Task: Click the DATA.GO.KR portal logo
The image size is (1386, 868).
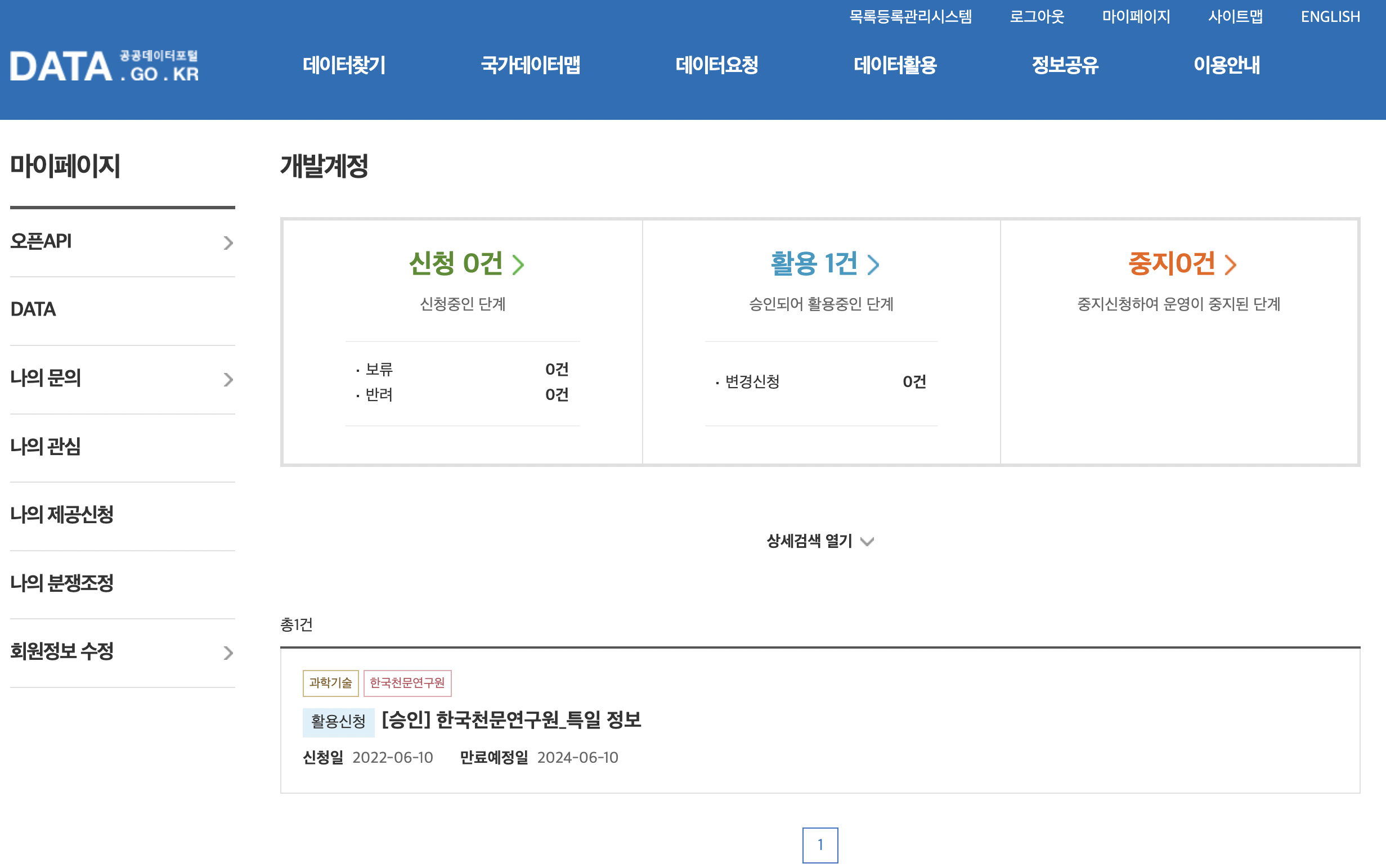Action: click(105, 65)
